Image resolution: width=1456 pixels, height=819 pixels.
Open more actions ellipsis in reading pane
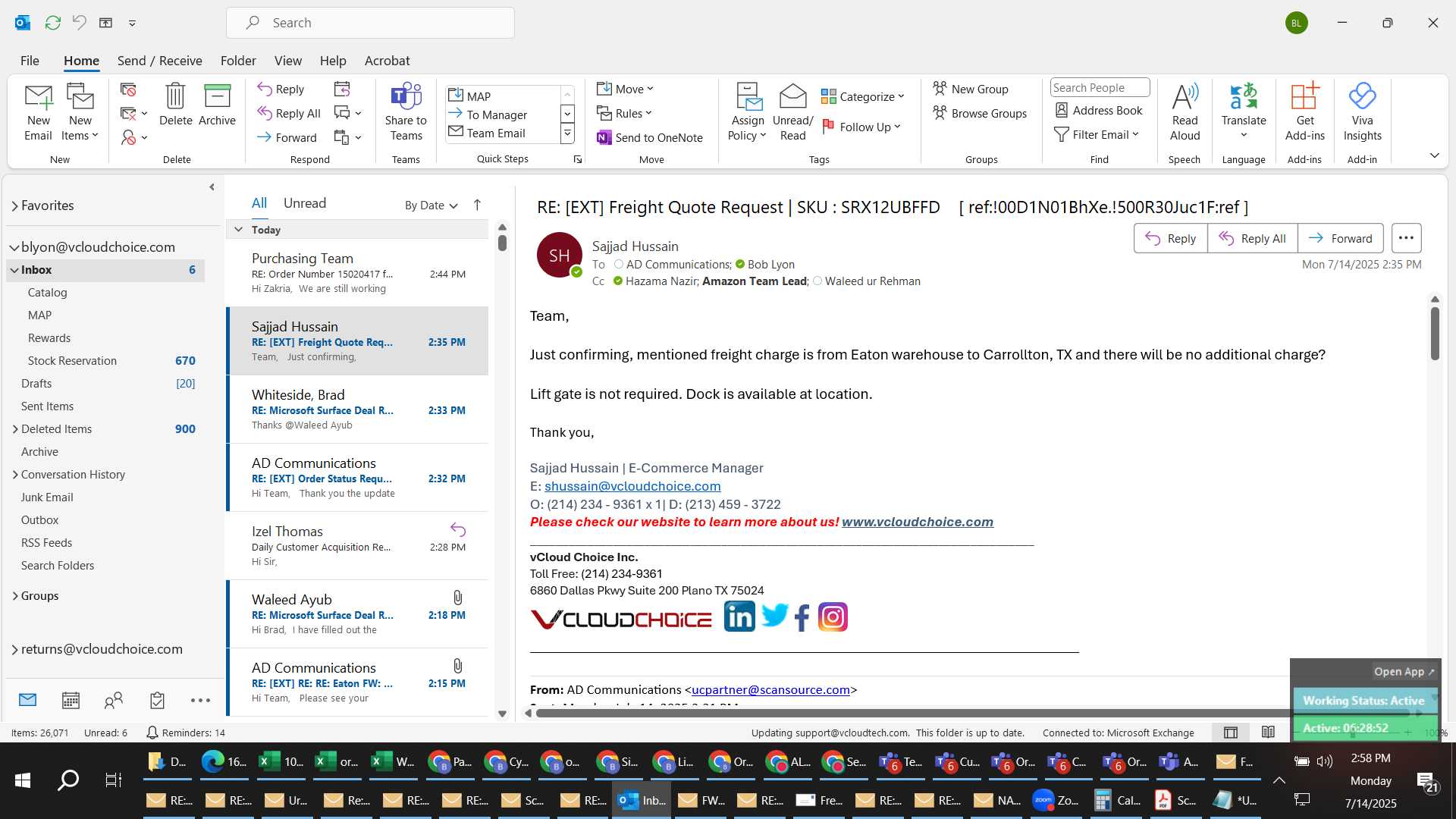pos(1406,238)
